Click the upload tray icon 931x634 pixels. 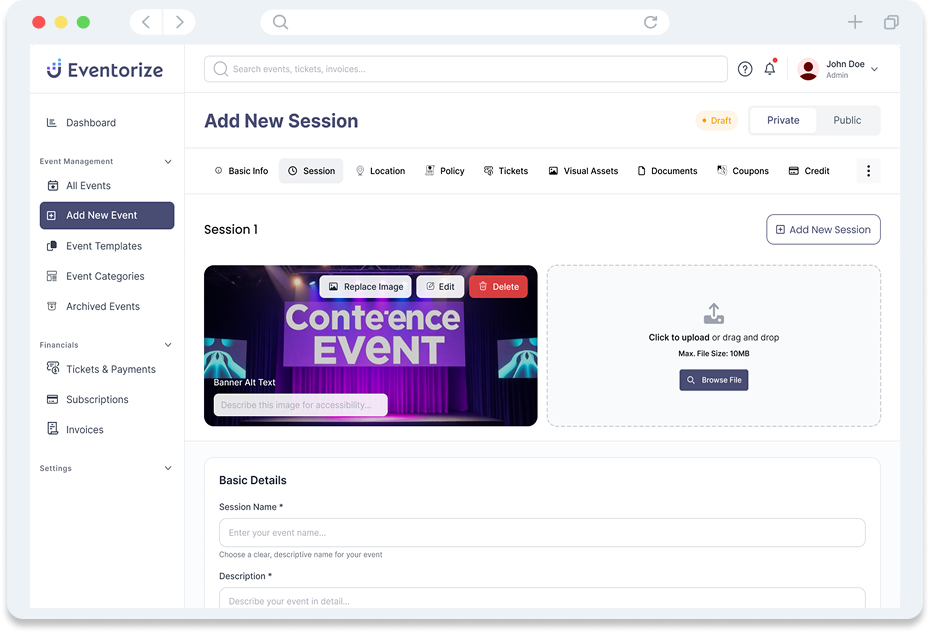point(714,314)
